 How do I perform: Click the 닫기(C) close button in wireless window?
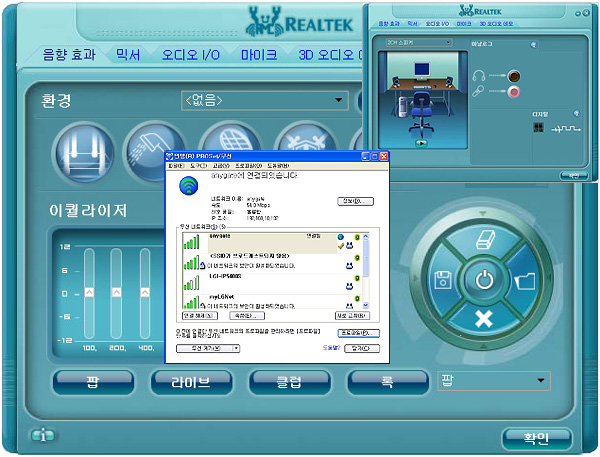(362, 348)
